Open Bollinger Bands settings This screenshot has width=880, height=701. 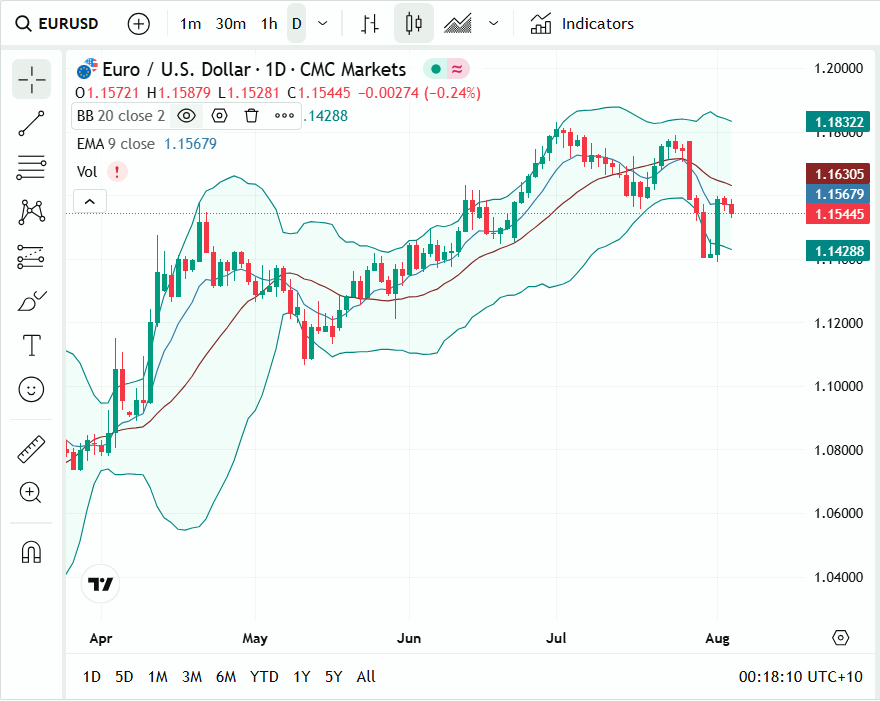pyautogui.click(x=219, y=115)
